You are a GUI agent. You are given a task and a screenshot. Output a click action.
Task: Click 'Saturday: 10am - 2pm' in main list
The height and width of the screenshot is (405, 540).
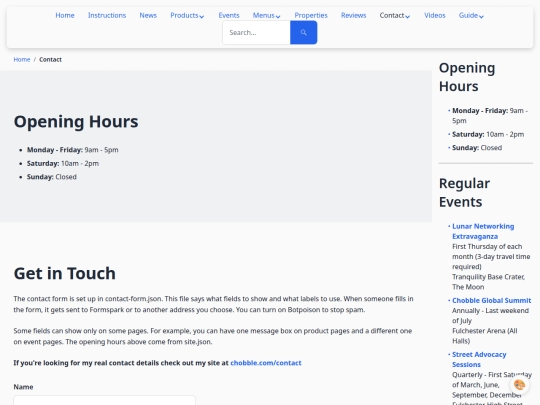click(63, 163)
